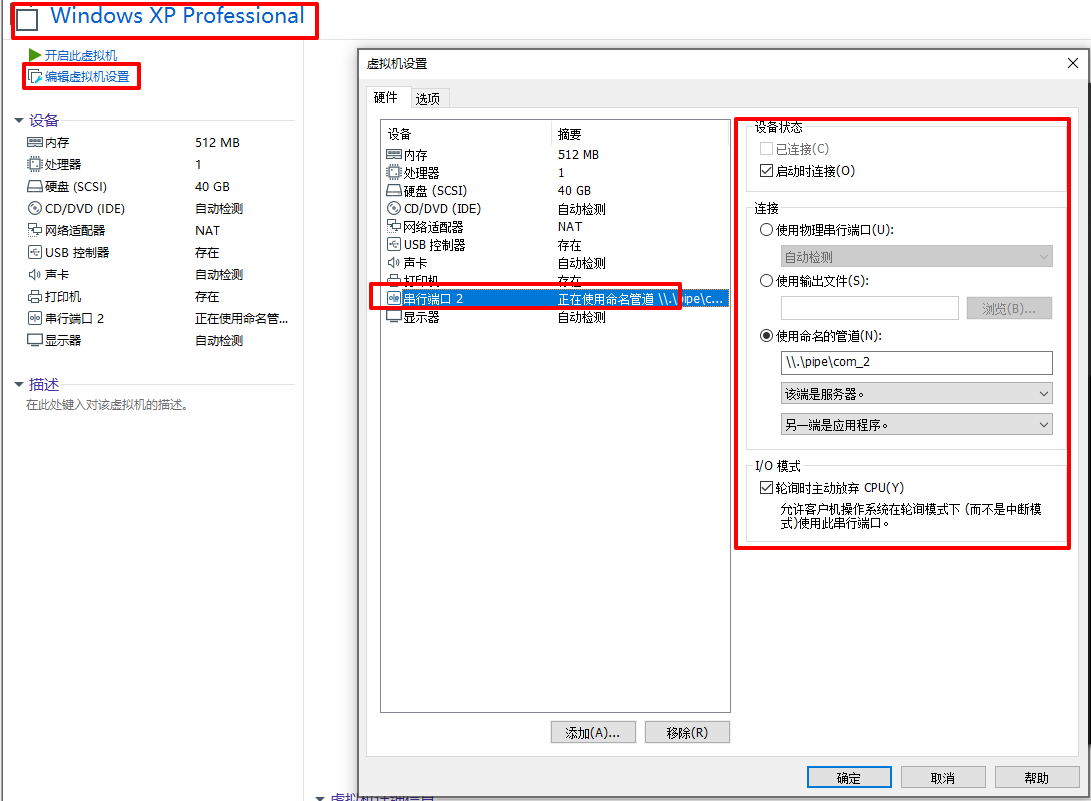Click the edit VM settings icon
1091x801 pixels.
(35, 76)
